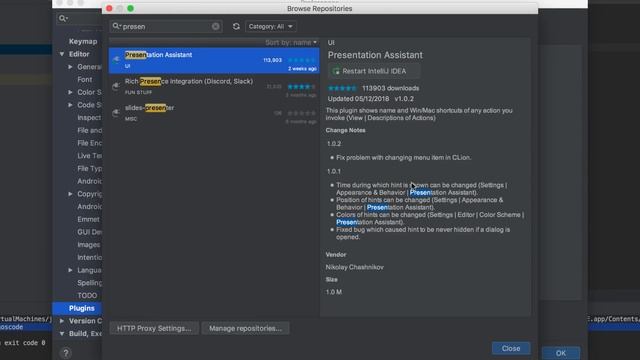Click the refresh repositories icon
The height and width of the screenshot is (360, 640).
[236, 27]
